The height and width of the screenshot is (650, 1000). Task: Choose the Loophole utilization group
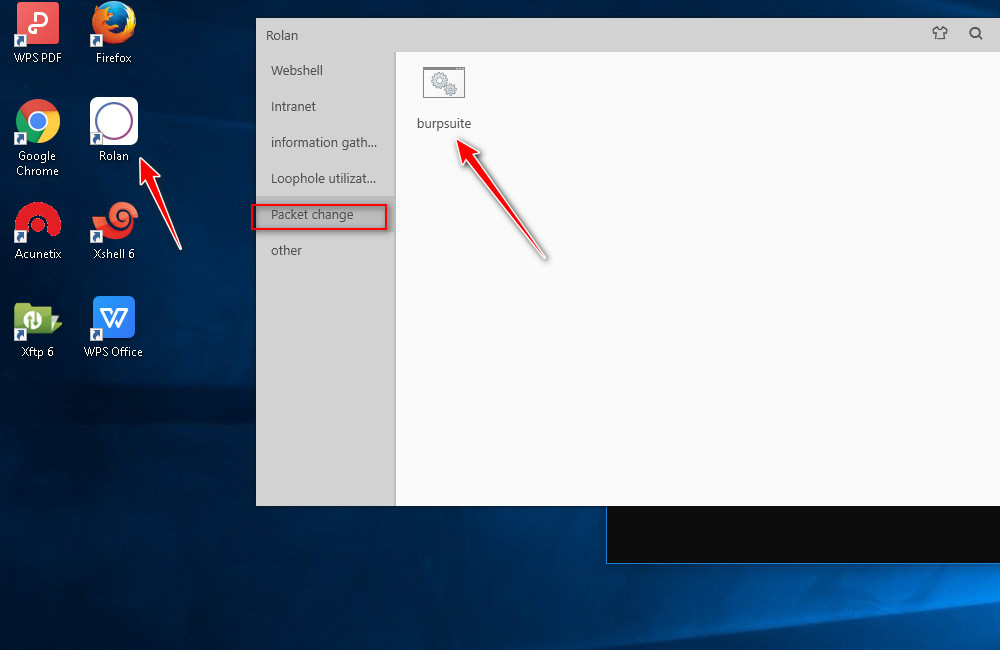click(x=324, y=179)
